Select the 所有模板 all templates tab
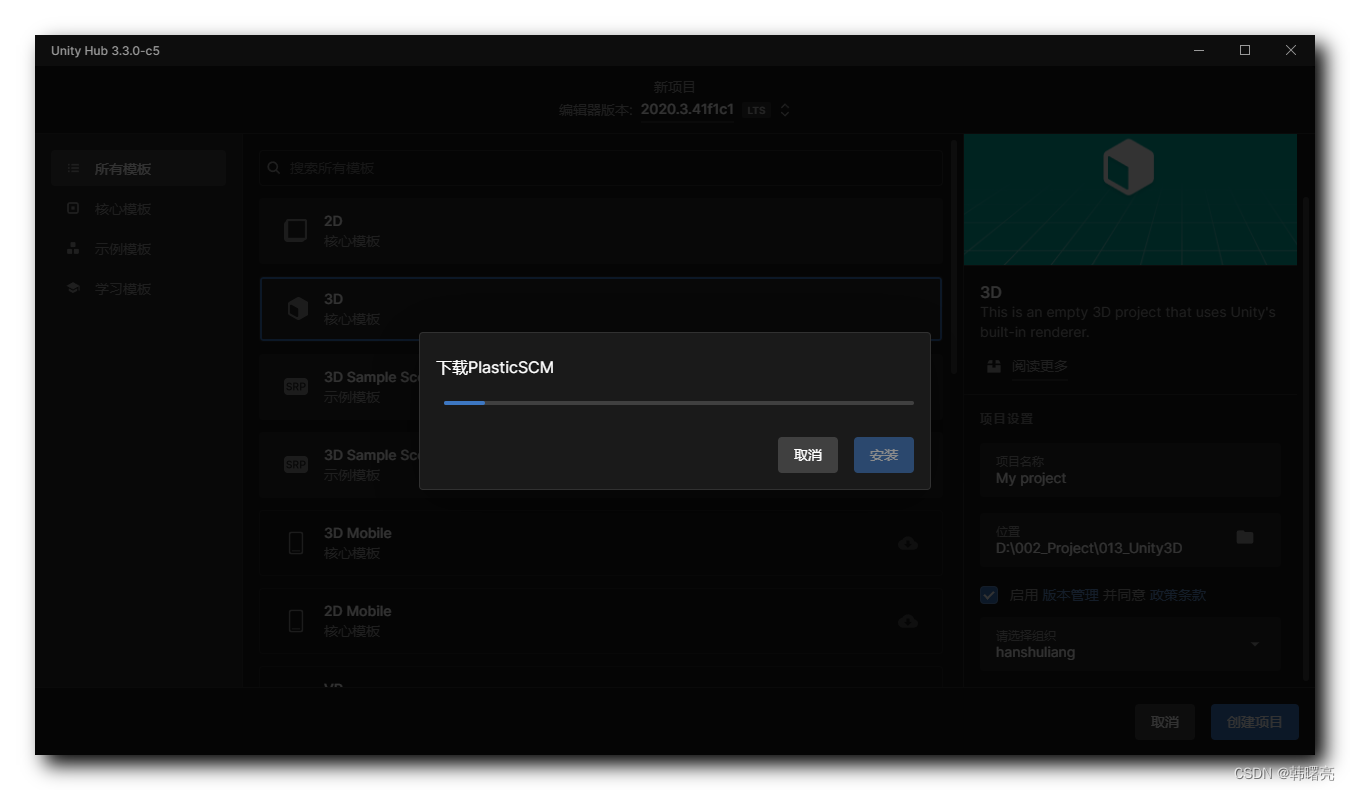1350x790 pixels. pyautogui.click(x=138, y=169)
